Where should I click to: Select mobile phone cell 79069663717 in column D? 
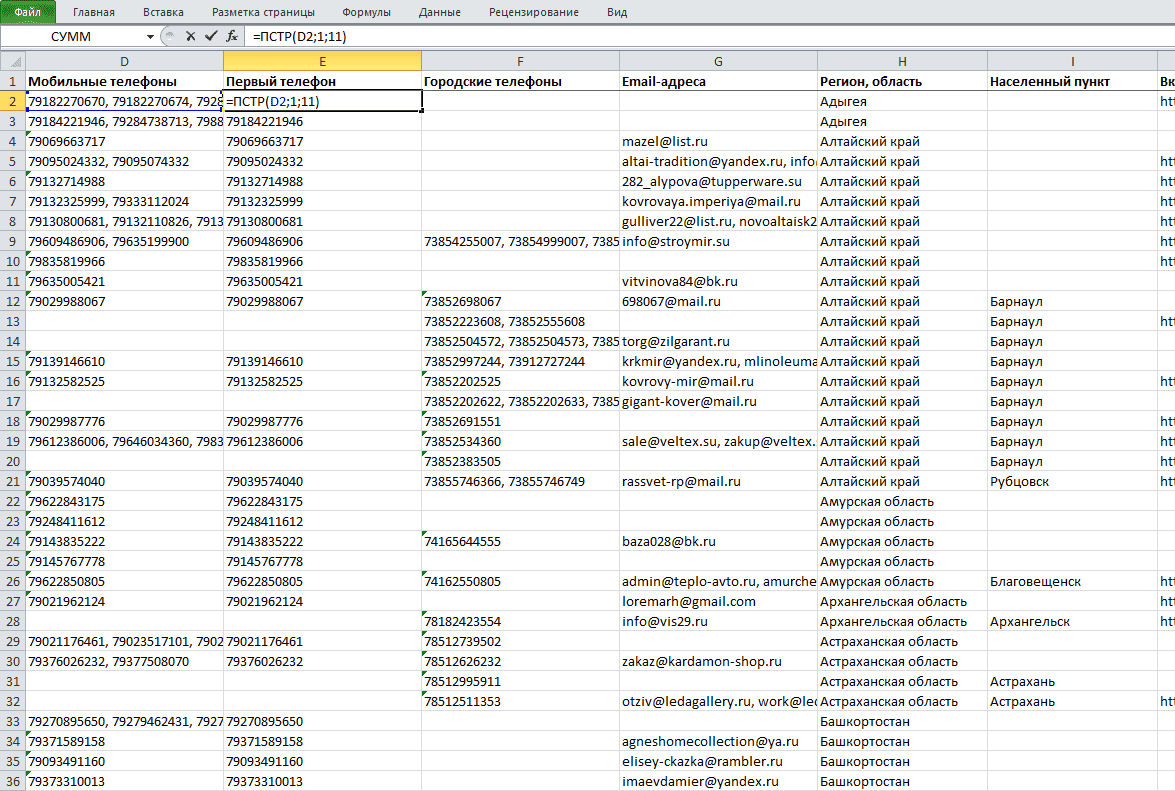[124, 142]
